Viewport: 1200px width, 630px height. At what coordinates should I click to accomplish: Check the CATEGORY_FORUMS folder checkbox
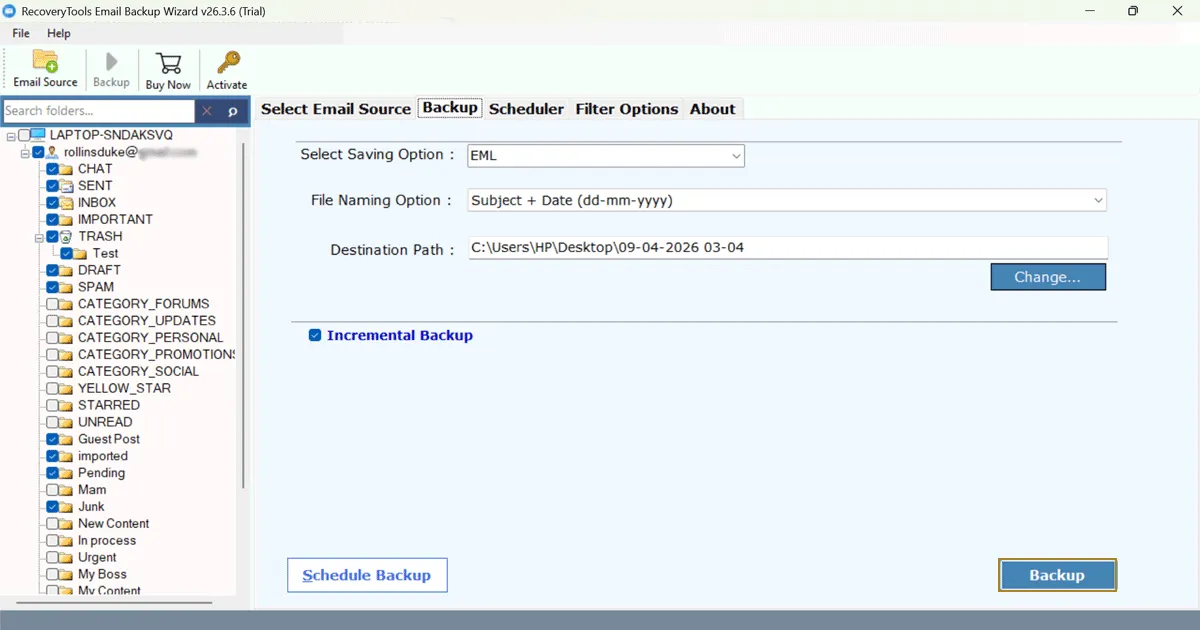52,304
